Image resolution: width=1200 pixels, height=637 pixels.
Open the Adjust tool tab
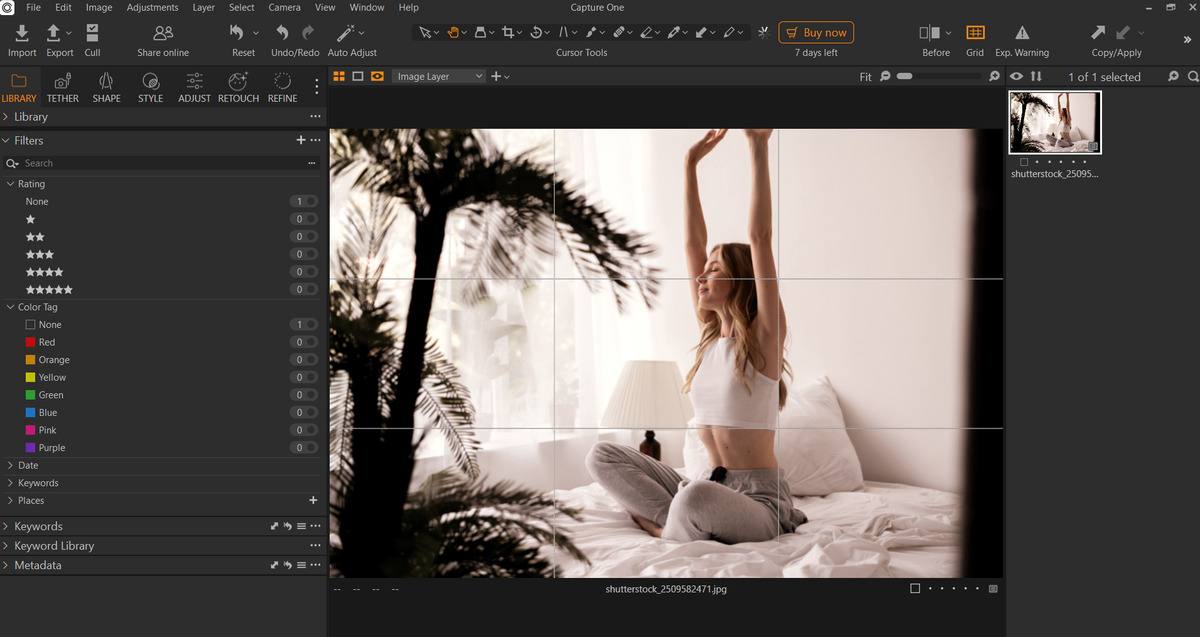coord(194,88)
